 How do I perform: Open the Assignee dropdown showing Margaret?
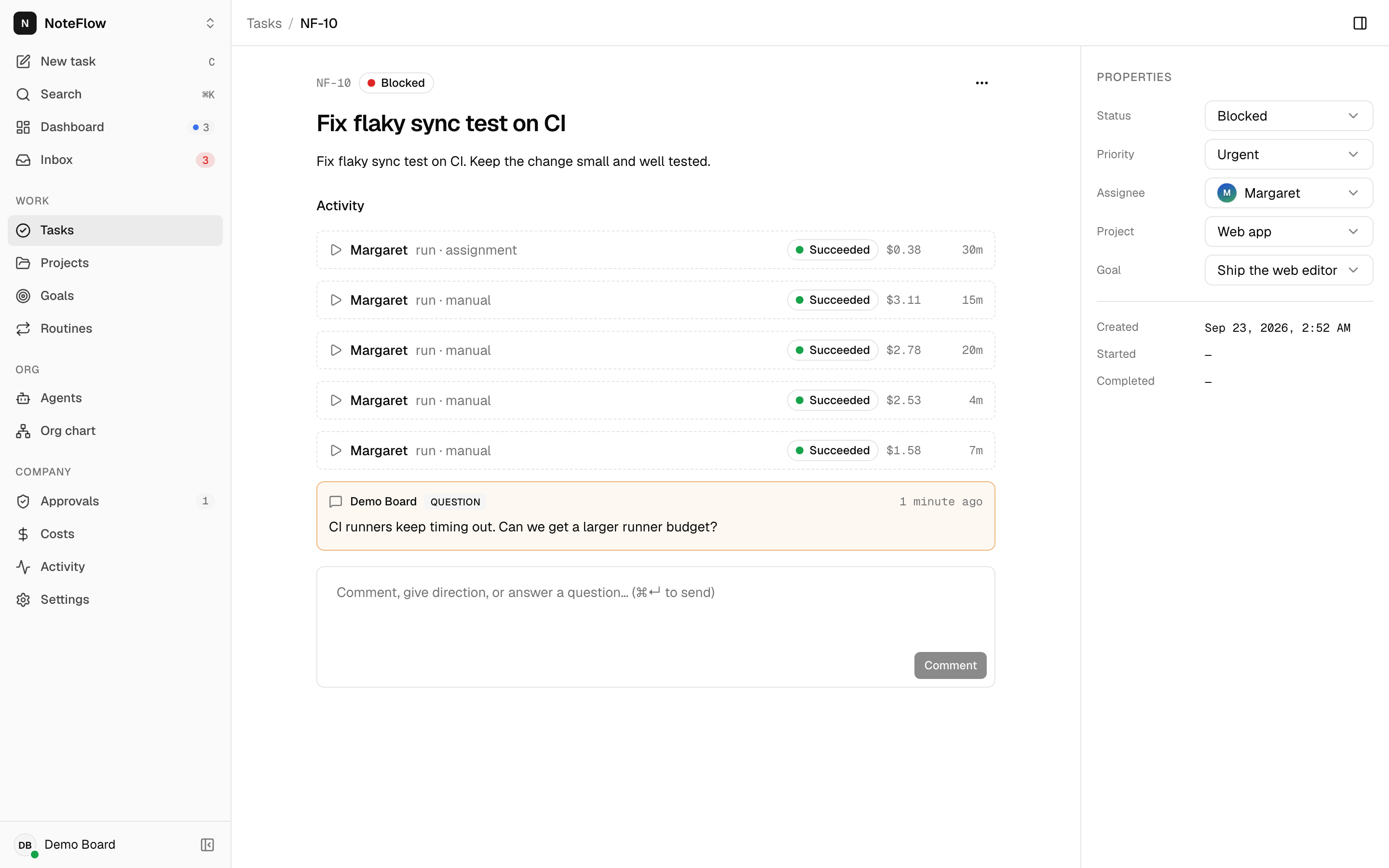(x=1289, y=193)
